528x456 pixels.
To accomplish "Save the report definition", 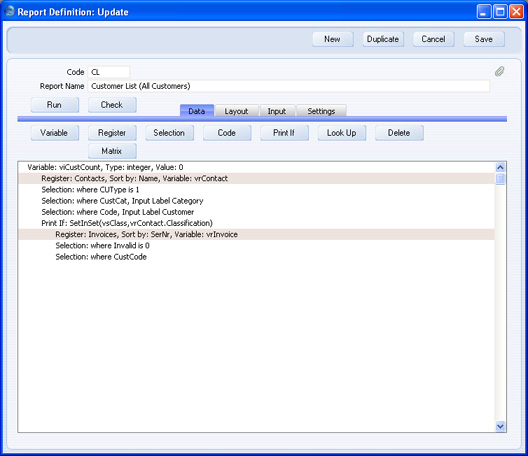I will [x=484, y=39].
